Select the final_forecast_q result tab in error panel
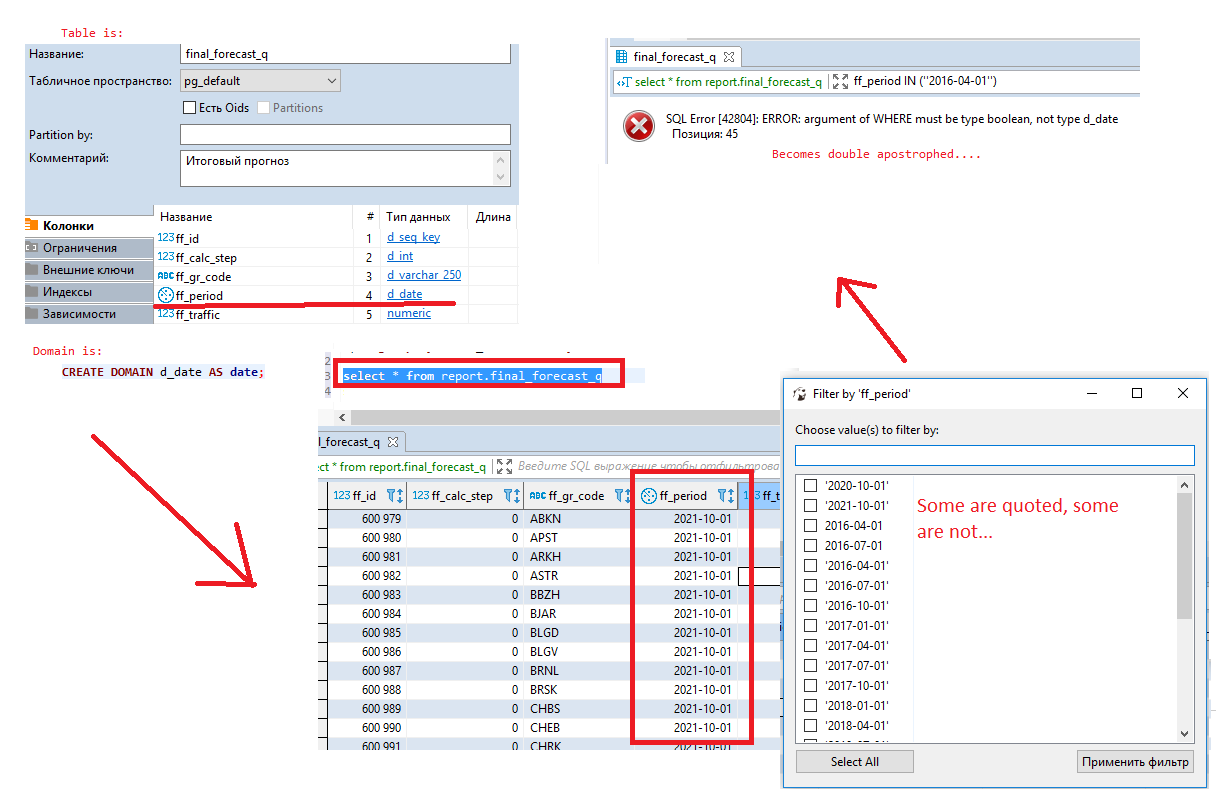 coord(674,57)
